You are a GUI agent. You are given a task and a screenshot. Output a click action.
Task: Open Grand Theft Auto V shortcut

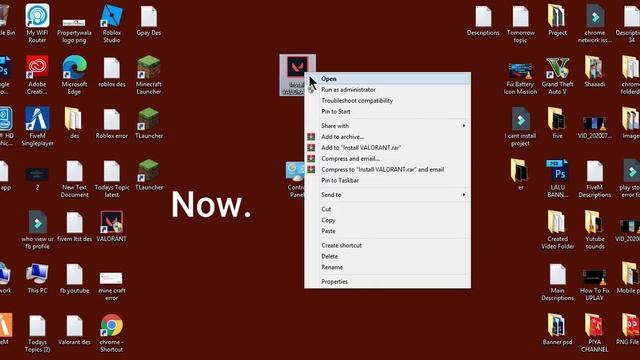pyautogui.click(x=558, y=68)
